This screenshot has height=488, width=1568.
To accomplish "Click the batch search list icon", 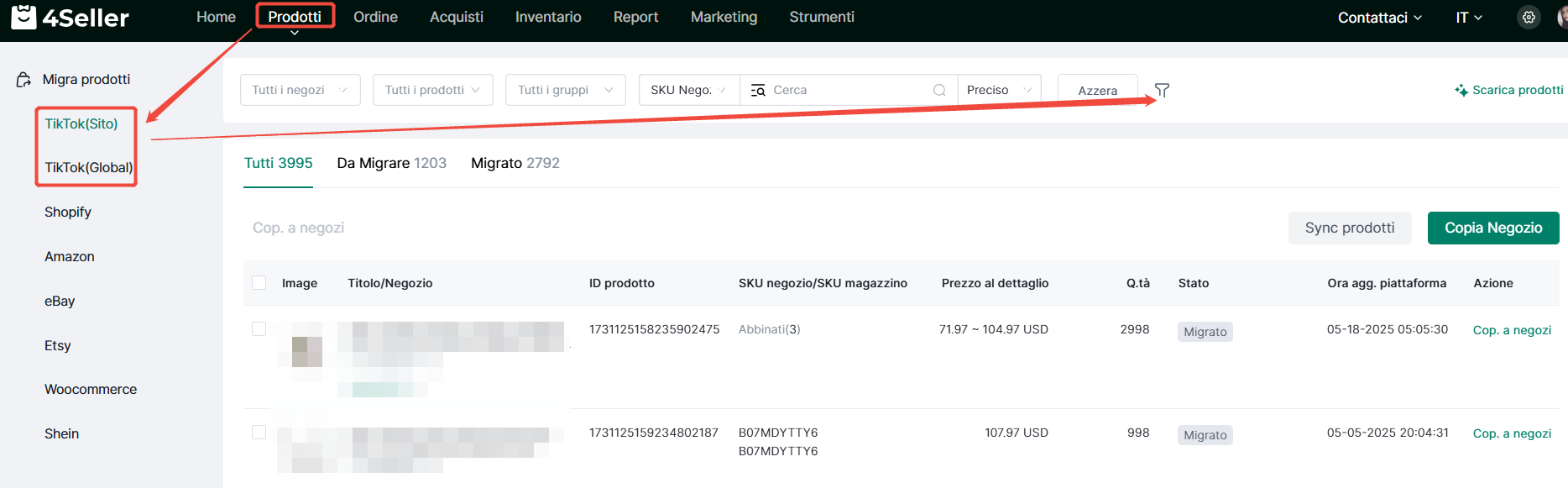I will pos(758,90).
